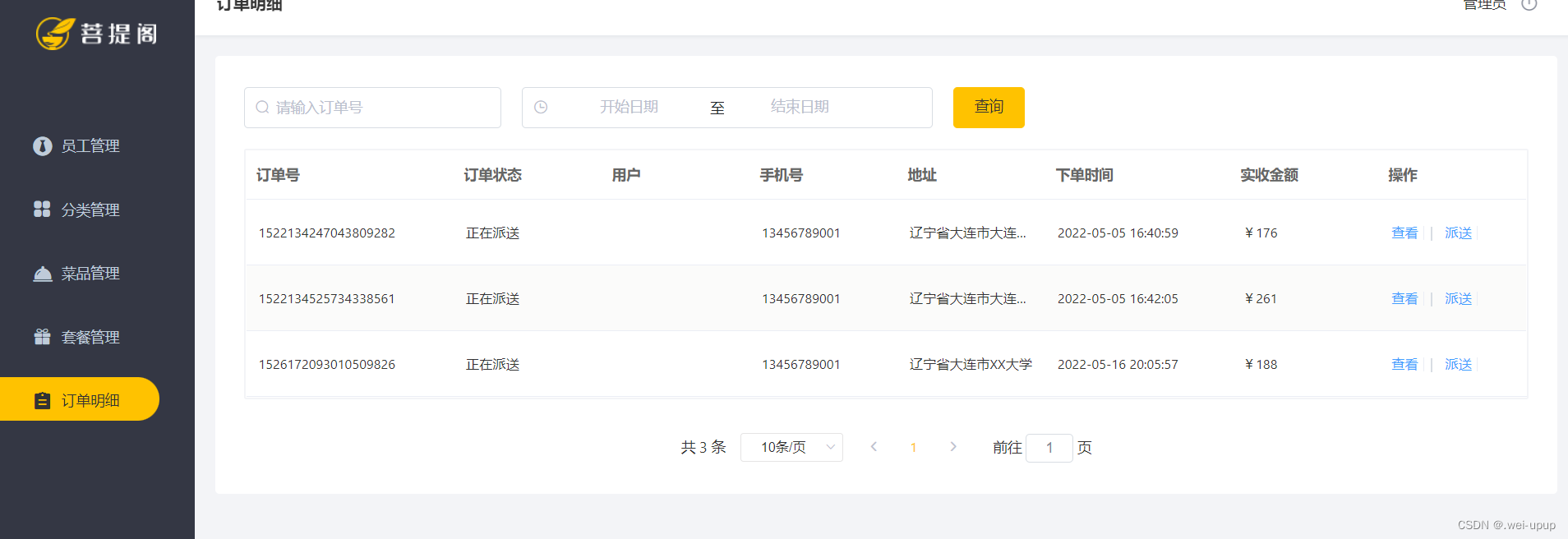
Task: Click the 实收金额 column header
Action: (1269, 175)
